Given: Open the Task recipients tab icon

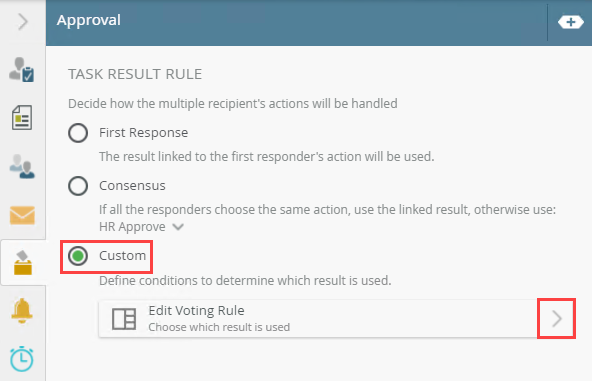Looking at the screenshot, I should point(22,69).
